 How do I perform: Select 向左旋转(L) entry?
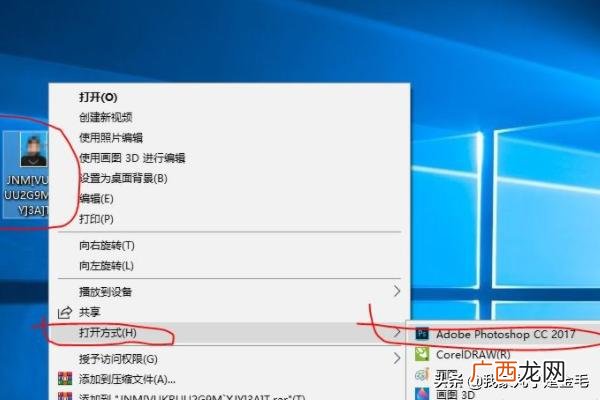106,265
